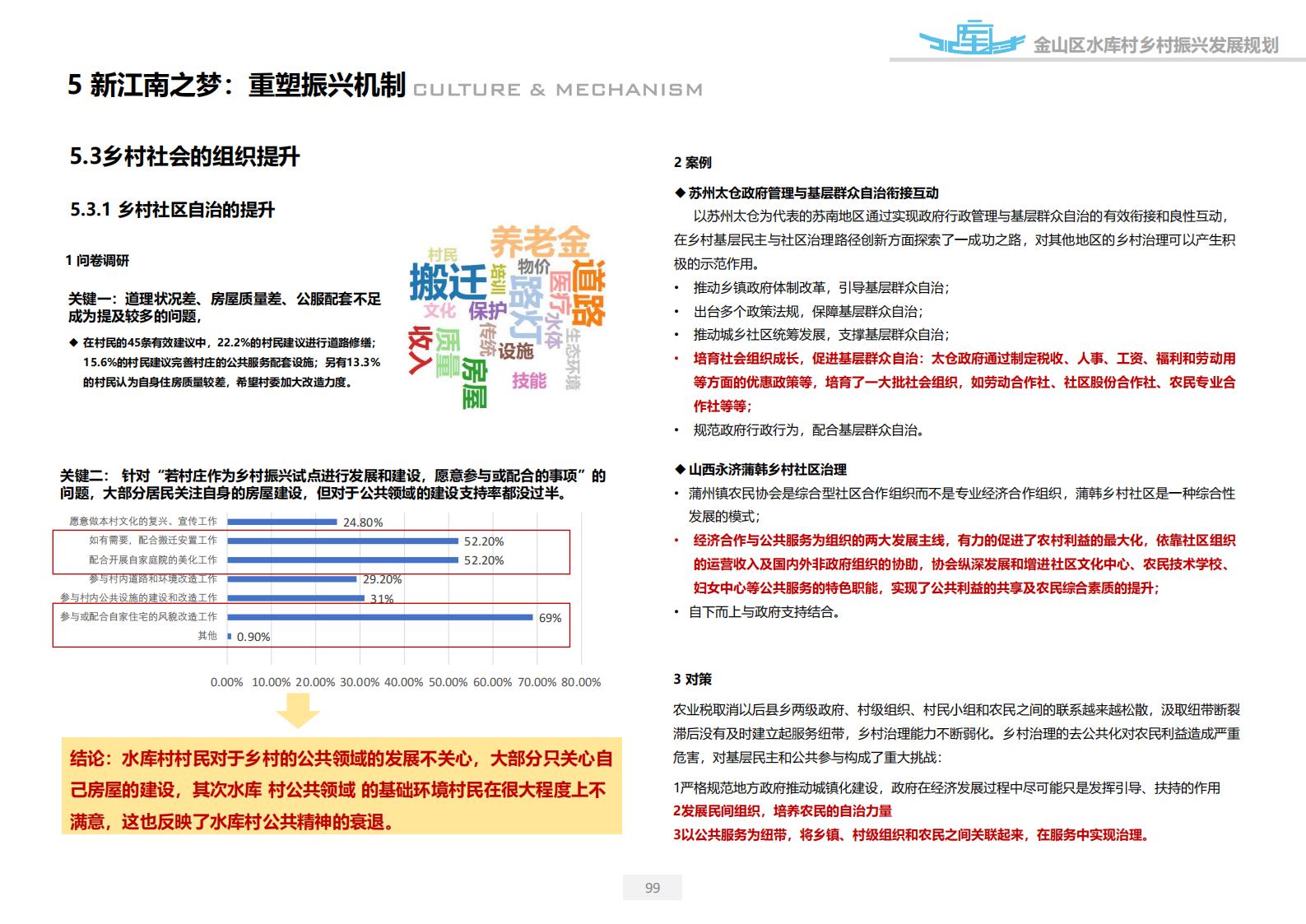Click 52.20% value beside 自家庭院的美化工作 bar

484,560
